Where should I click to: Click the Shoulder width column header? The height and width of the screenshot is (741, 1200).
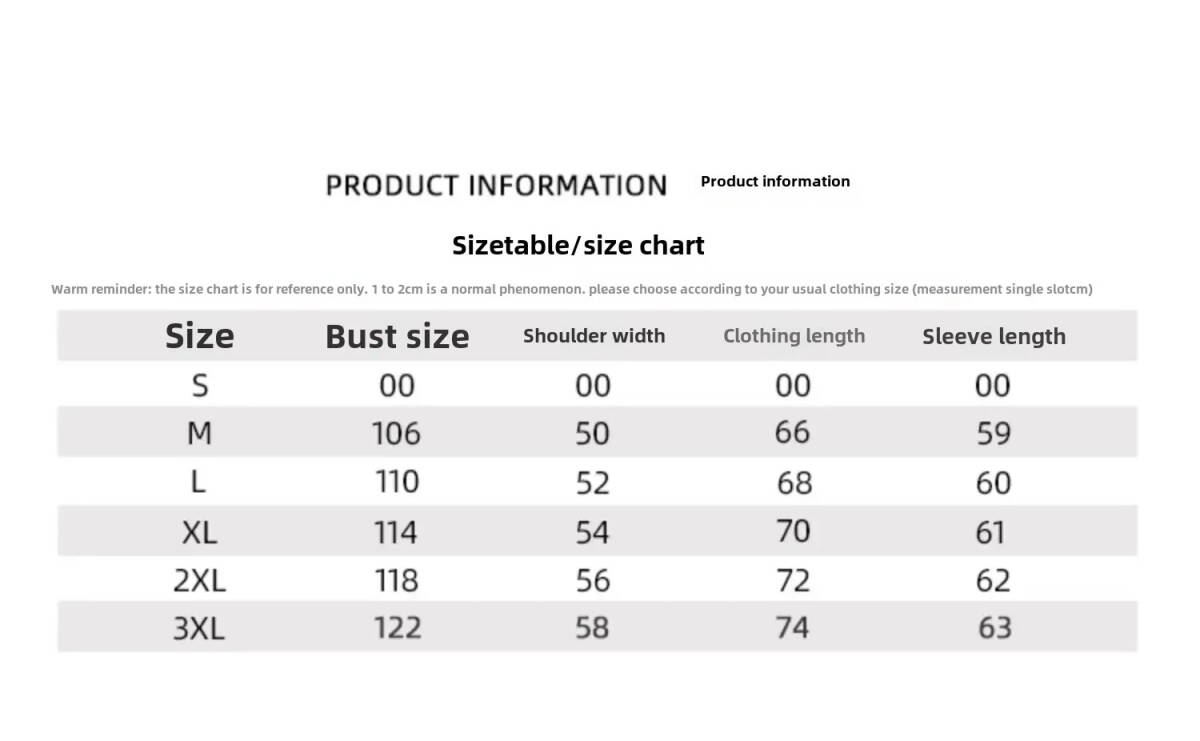click(x=594, y=336)
